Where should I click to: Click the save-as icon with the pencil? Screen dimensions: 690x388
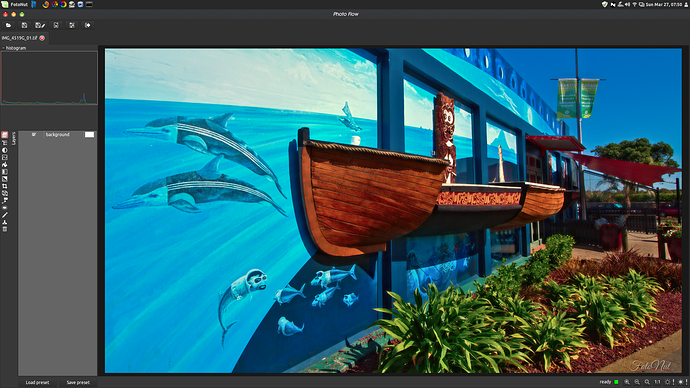pyautogui.click(x=40, y=26)
